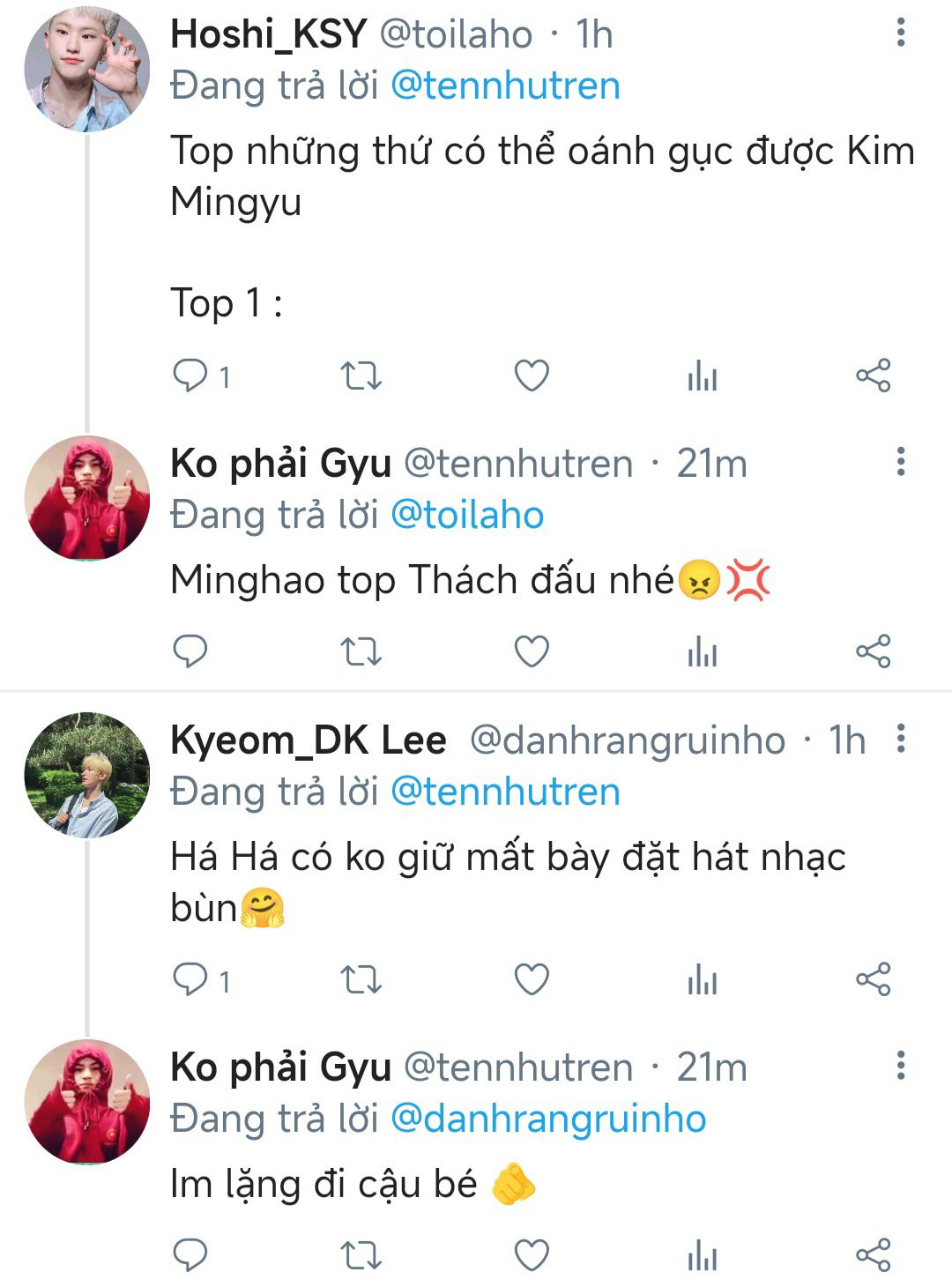This screenshot has width=952, height=1287.
Task: Retweet the 'Minghao top Thách đấu' reply
Action: click(361, 651)
